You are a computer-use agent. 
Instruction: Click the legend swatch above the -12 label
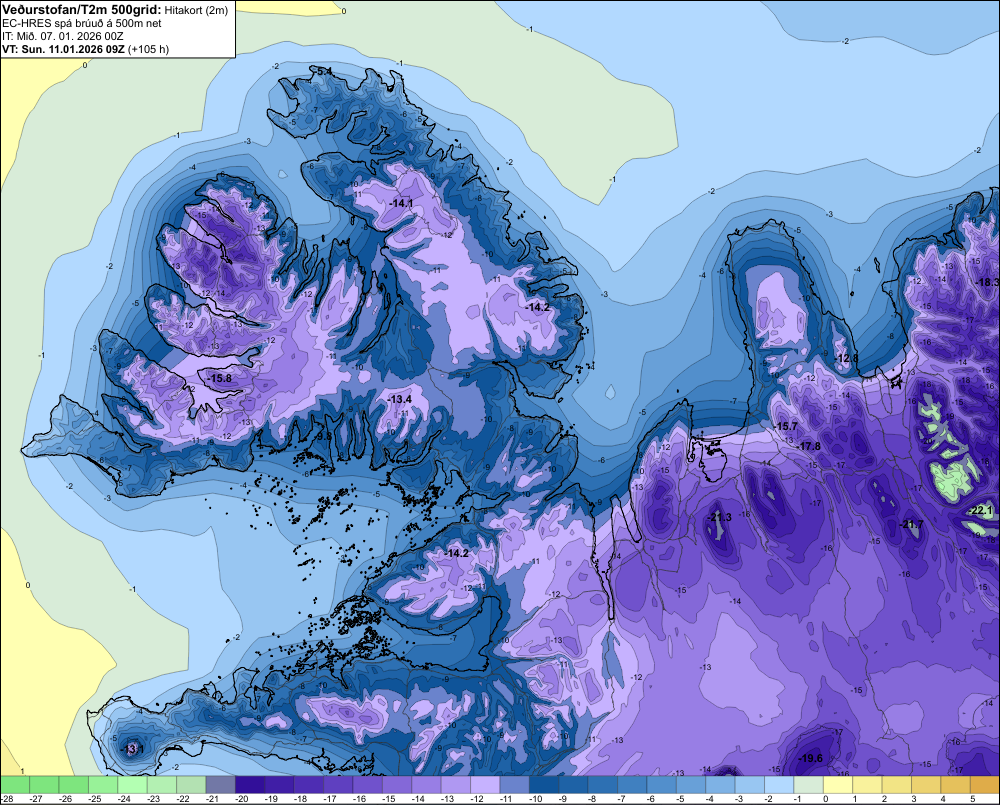(485, 785)
